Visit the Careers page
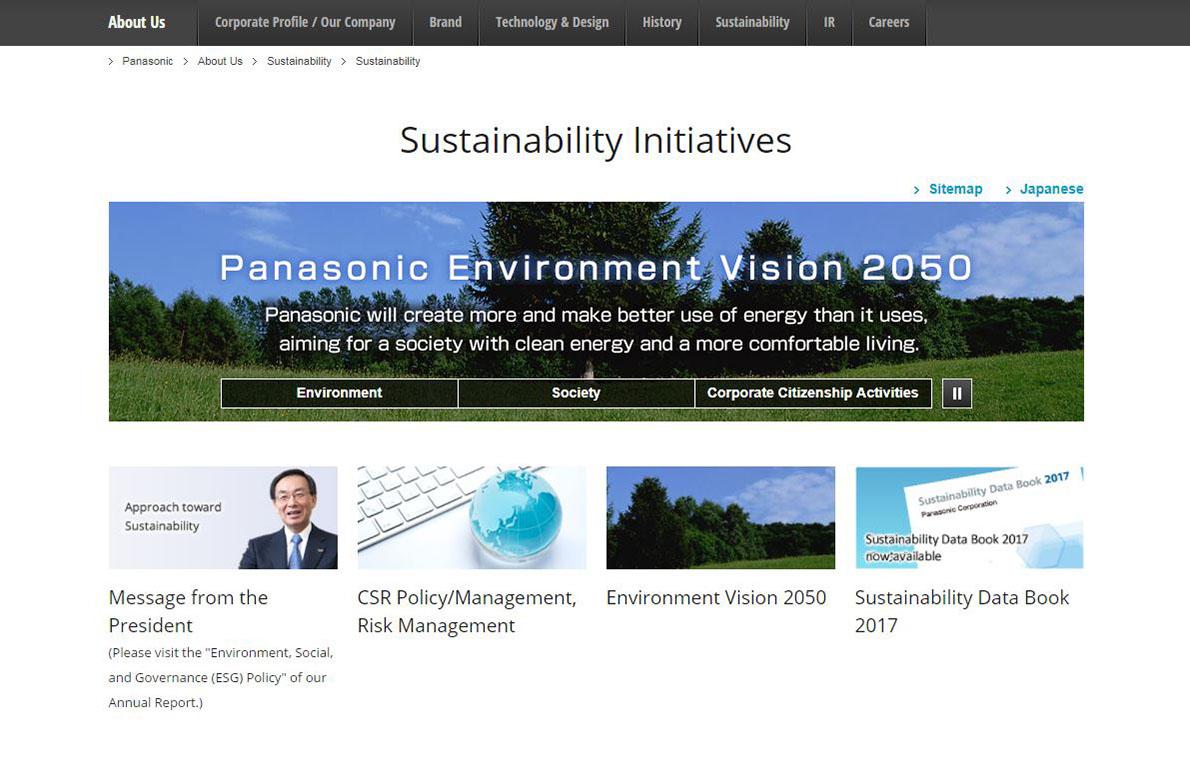The image size is (1190, 784). [x=889, y=22]
